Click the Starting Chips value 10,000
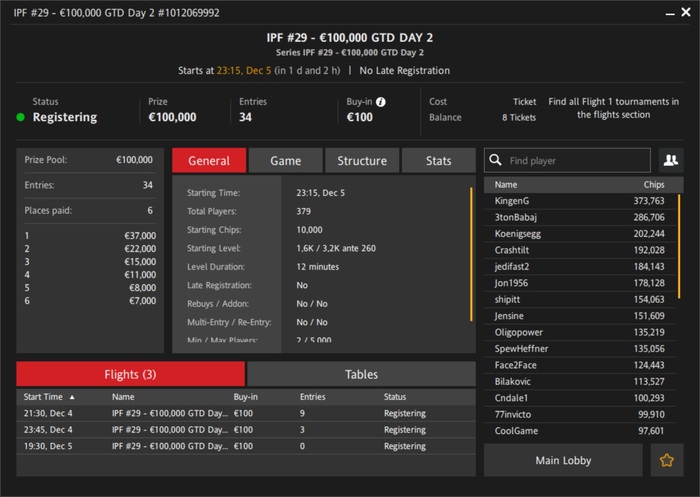The width and height of the screenshot is (700, 497). [309, 230]
